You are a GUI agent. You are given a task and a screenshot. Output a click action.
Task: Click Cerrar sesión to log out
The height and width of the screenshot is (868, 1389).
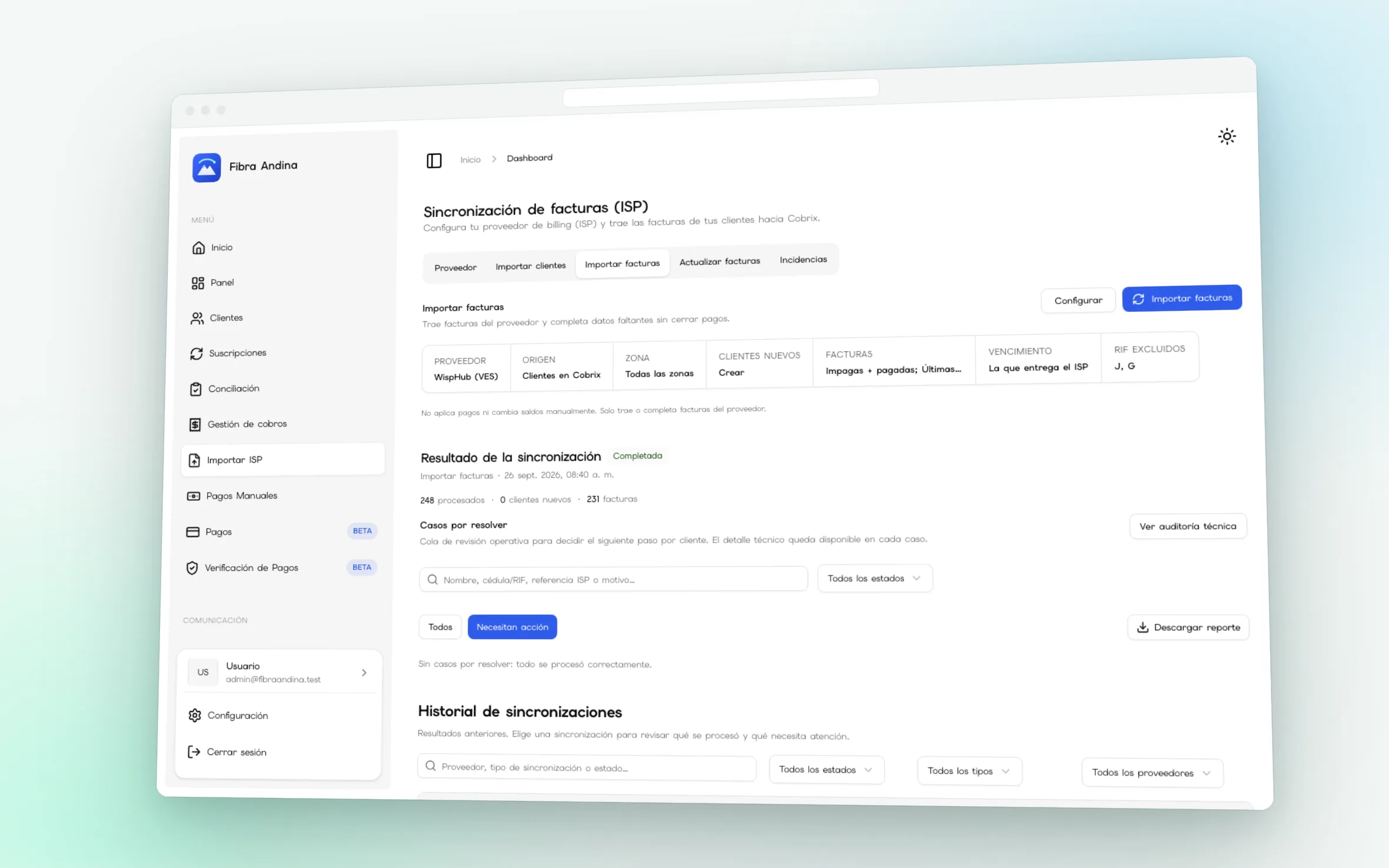(x=237, y=752)
